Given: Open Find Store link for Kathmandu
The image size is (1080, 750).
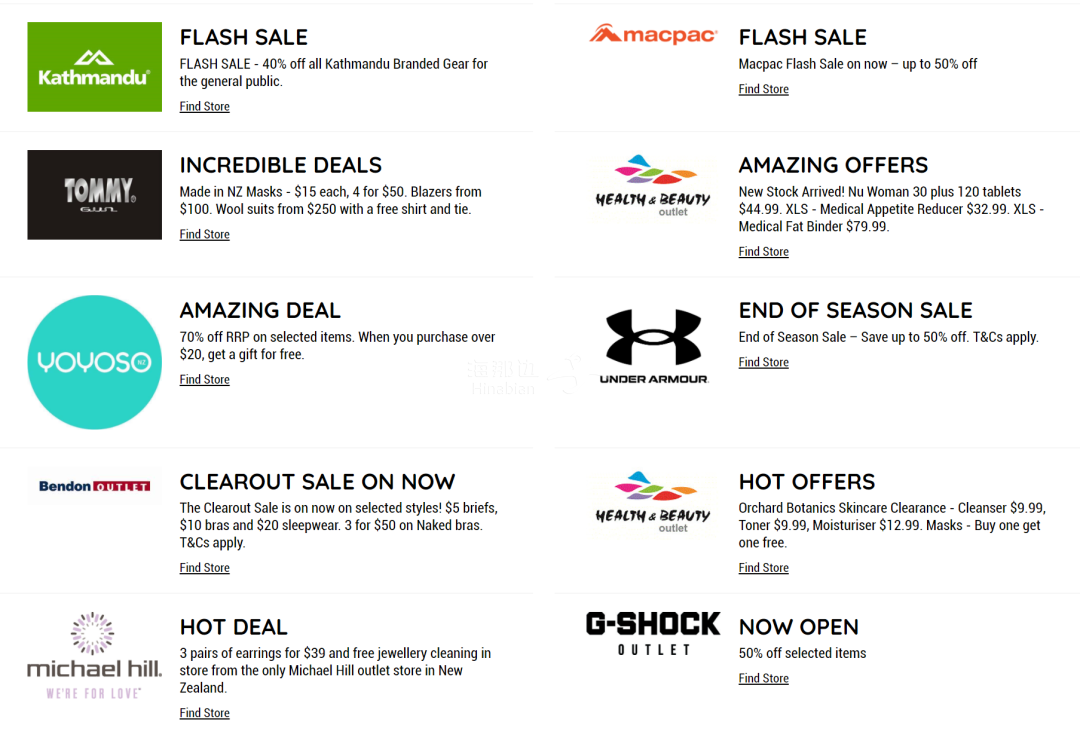Looking at the screenshot, I should [x=204, y=107].
